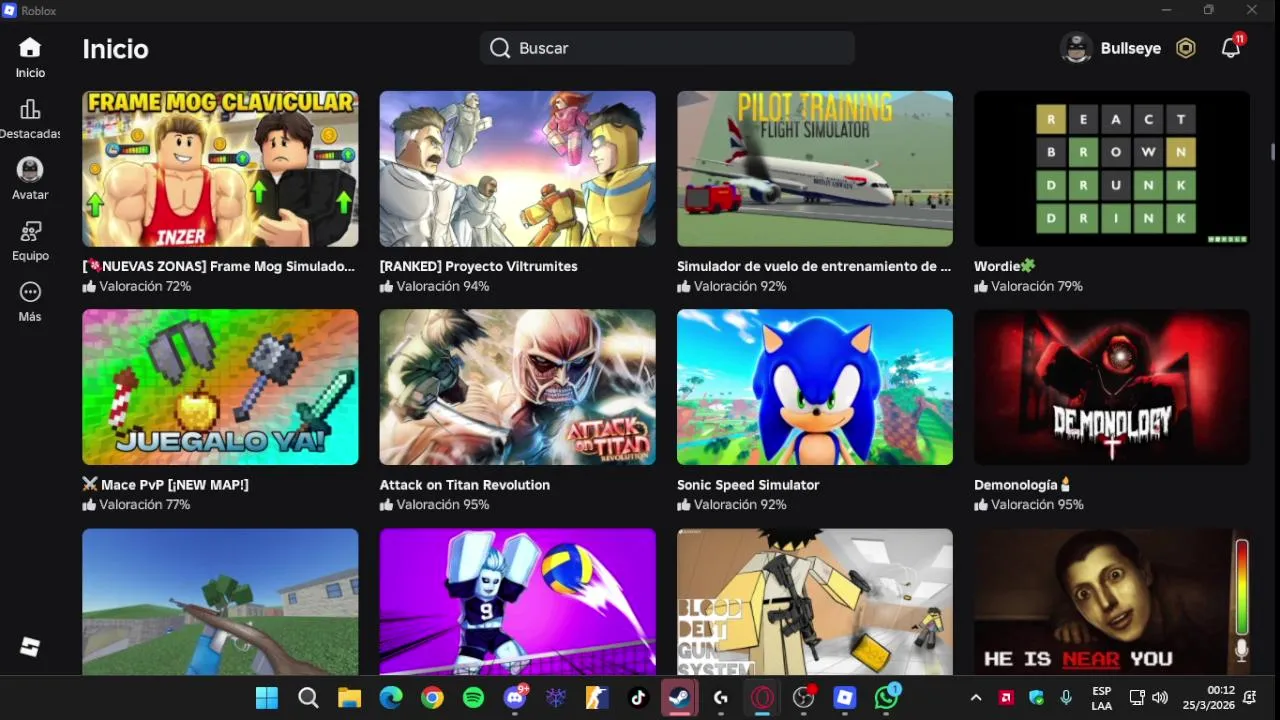Click the Bullseye profile avatar picture

[x=1076, y=48]
